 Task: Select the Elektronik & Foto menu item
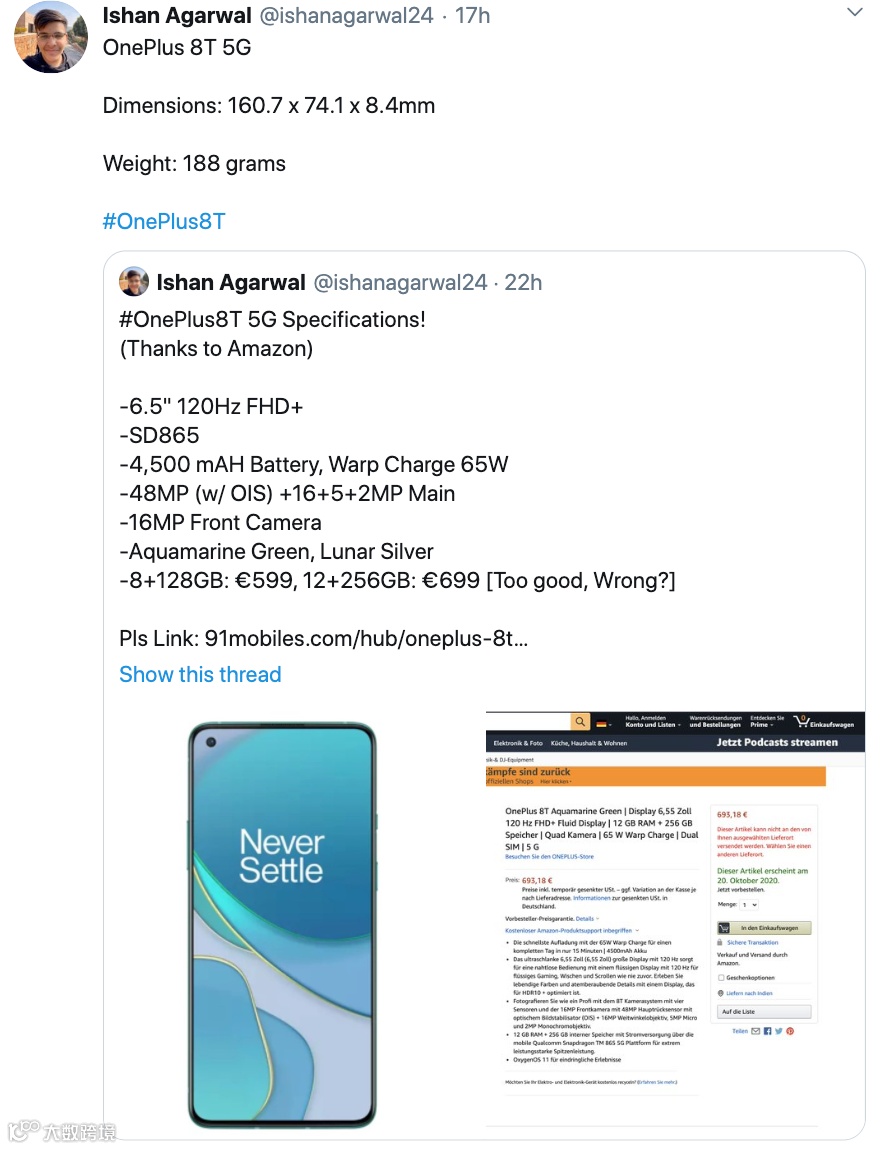518,743
